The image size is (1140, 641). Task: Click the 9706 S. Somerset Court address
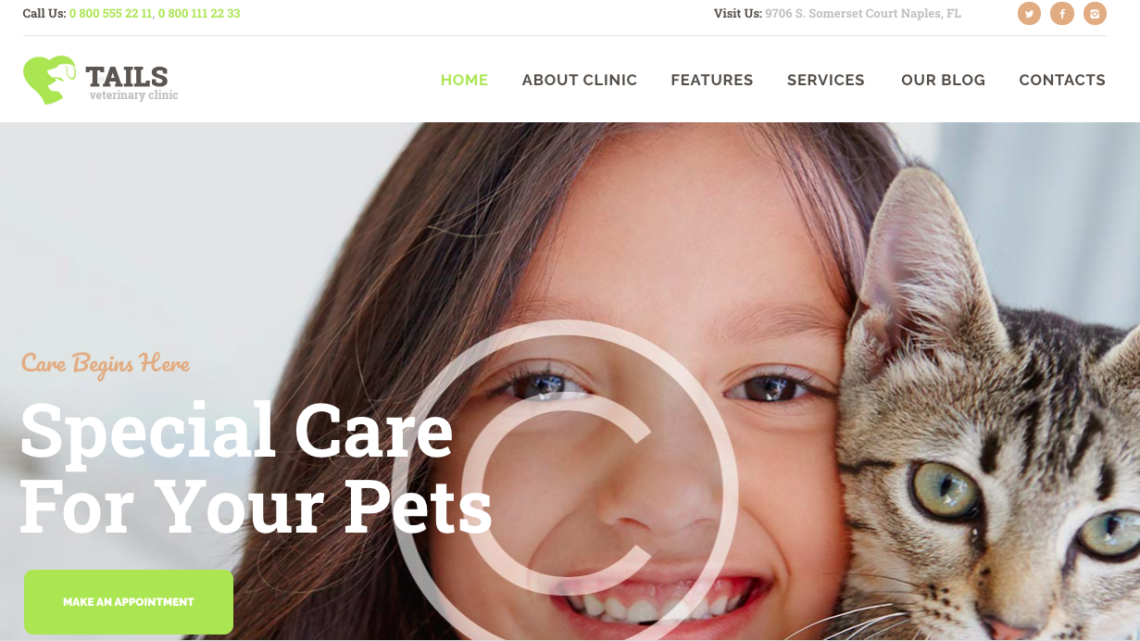[x=863, y=13]
